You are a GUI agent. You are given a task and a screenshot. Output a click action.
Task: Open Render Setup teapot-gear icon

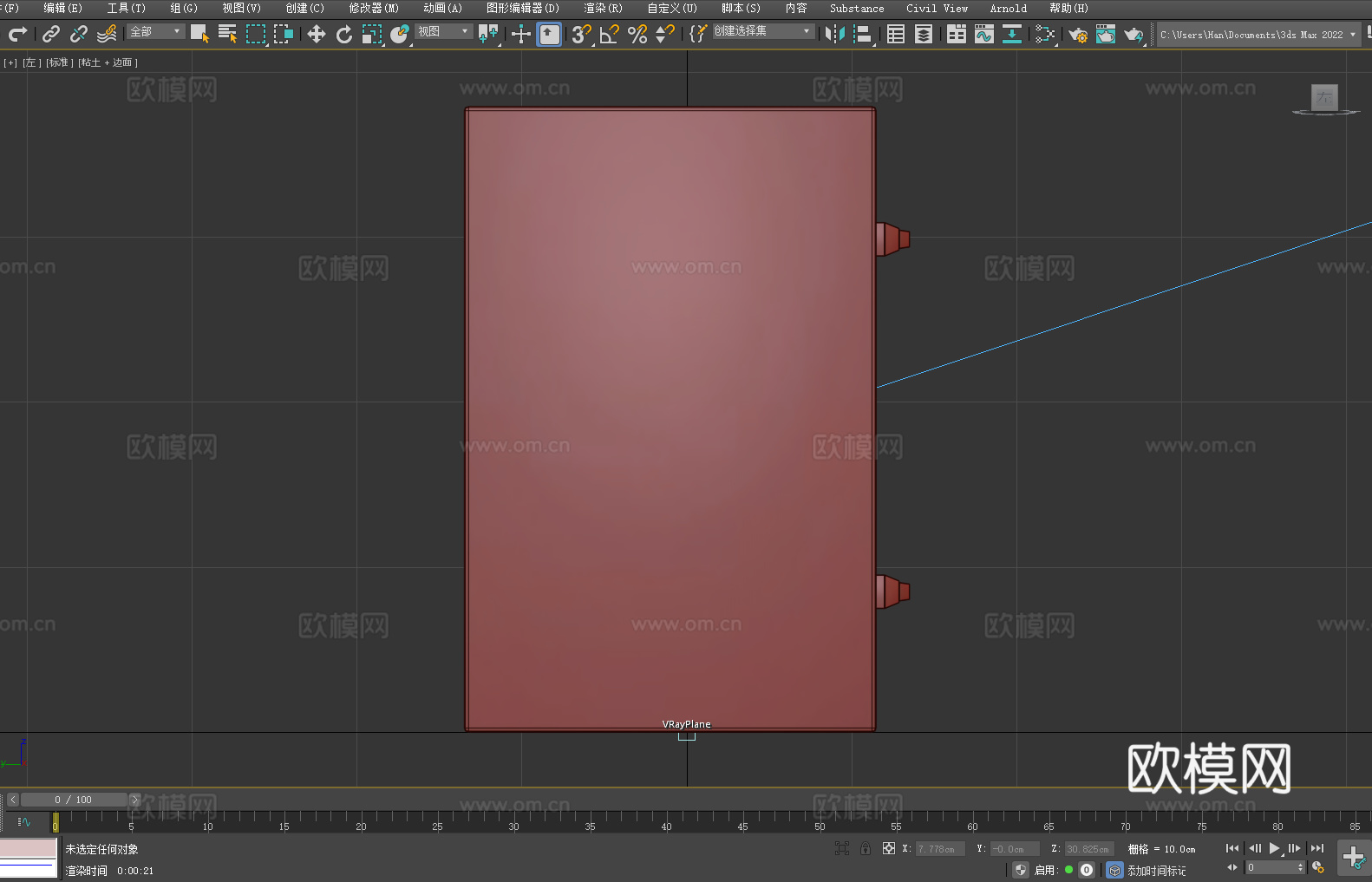pyautogui.click(x=1078, y=34)
